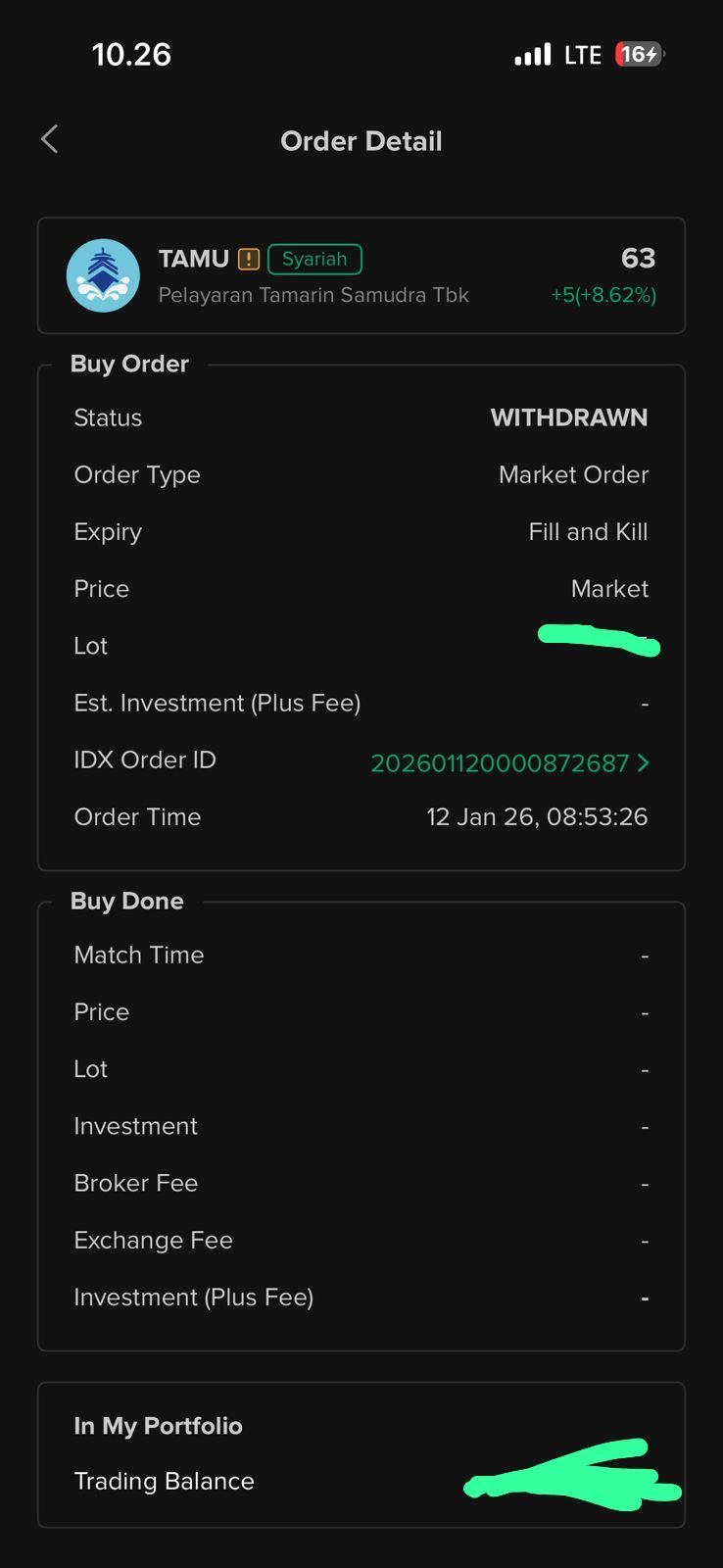Viewport: 723px width, 1568px height.
Task: Tap the stock price 63
Action: click(x=638, y=258)
